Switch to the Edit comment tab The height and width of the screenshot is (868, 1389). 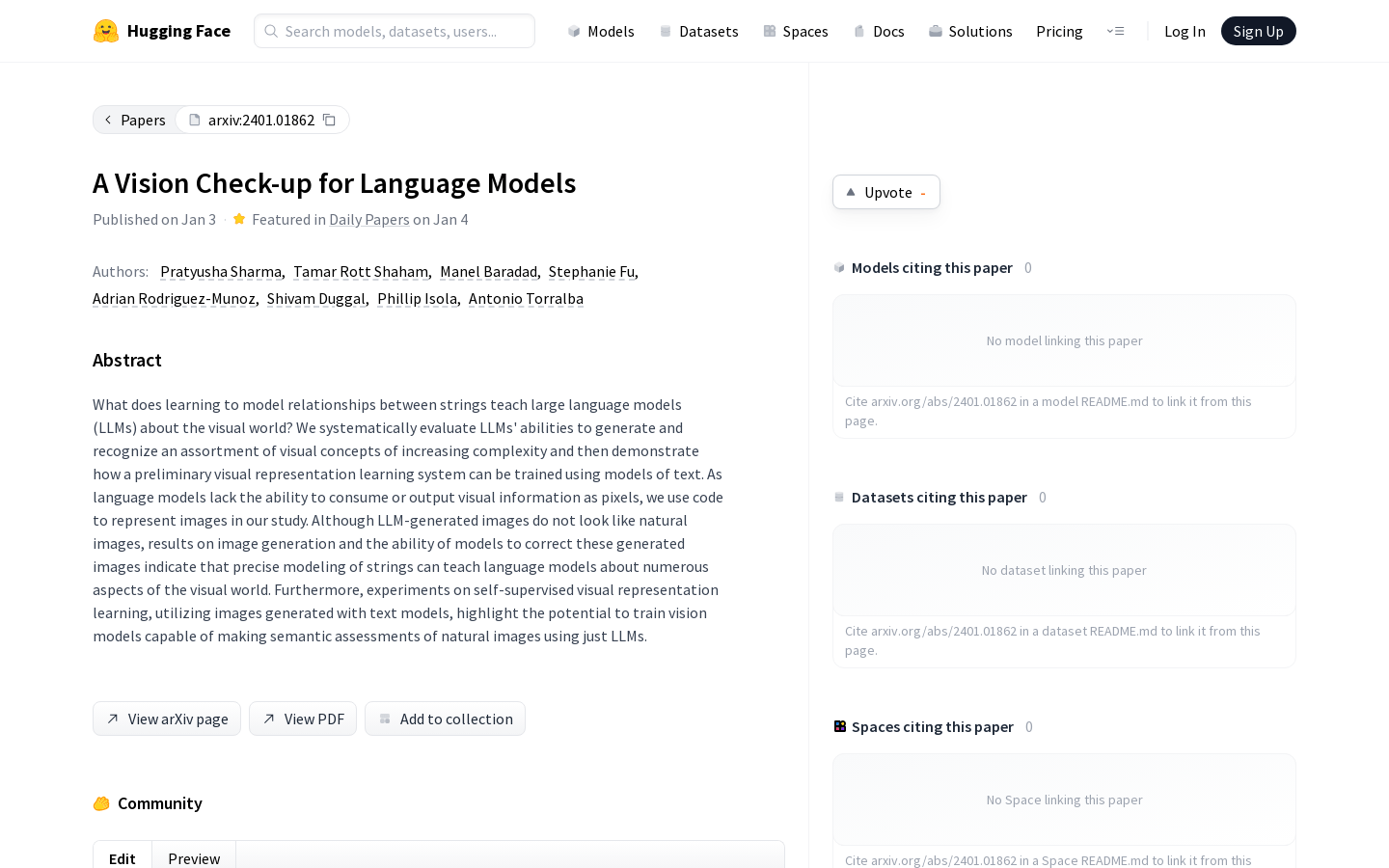coord(123,857)
